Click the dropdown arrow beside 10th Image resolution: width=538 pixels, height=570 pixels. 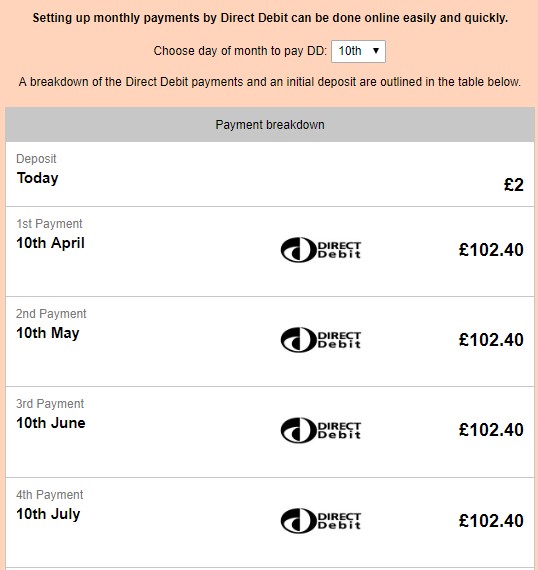[x=376, y=51]
